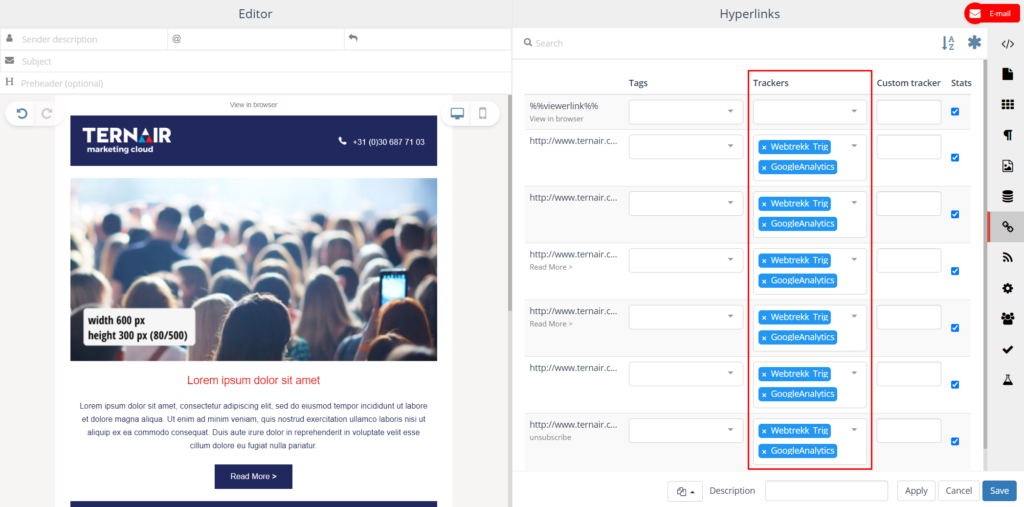Open the View in browser link in email
The width and height of the screenshot is (1024, 507).
[253, 105]
